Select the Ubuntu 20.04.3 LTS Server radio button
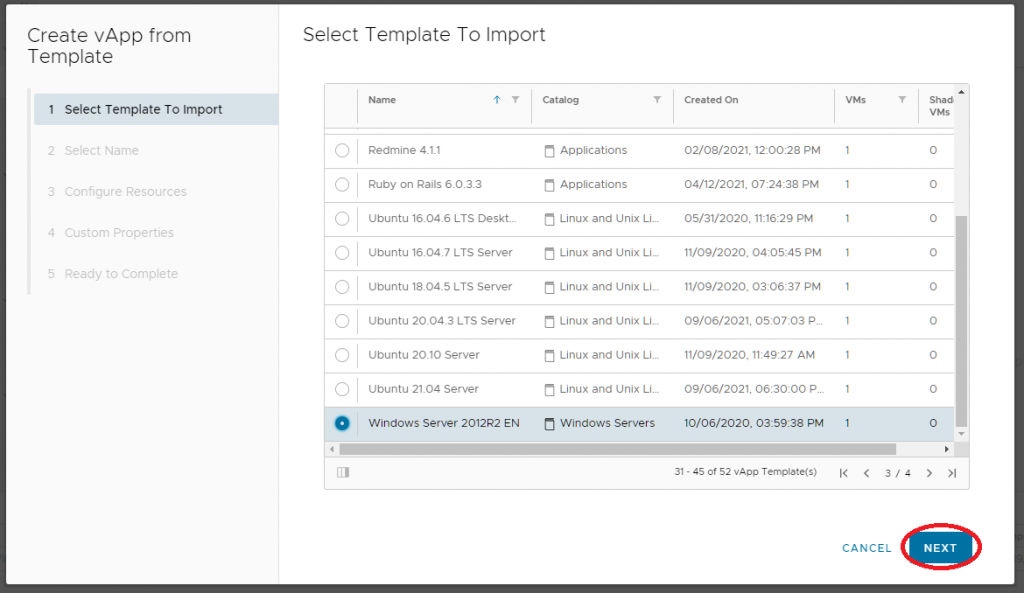This screenshot has height=593, width=1024. coord(342,321)
